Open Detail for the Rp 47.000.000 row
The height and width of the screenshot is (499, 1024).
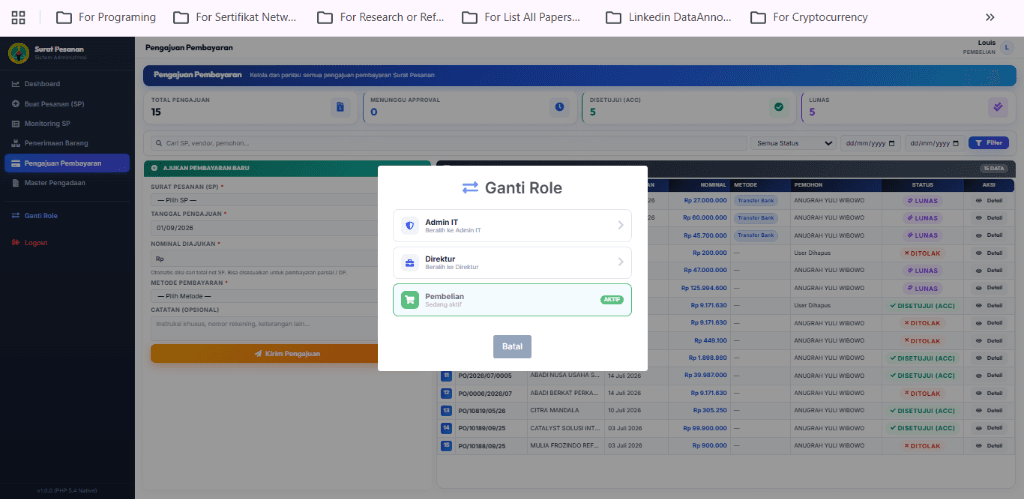(x=989, y=270)
